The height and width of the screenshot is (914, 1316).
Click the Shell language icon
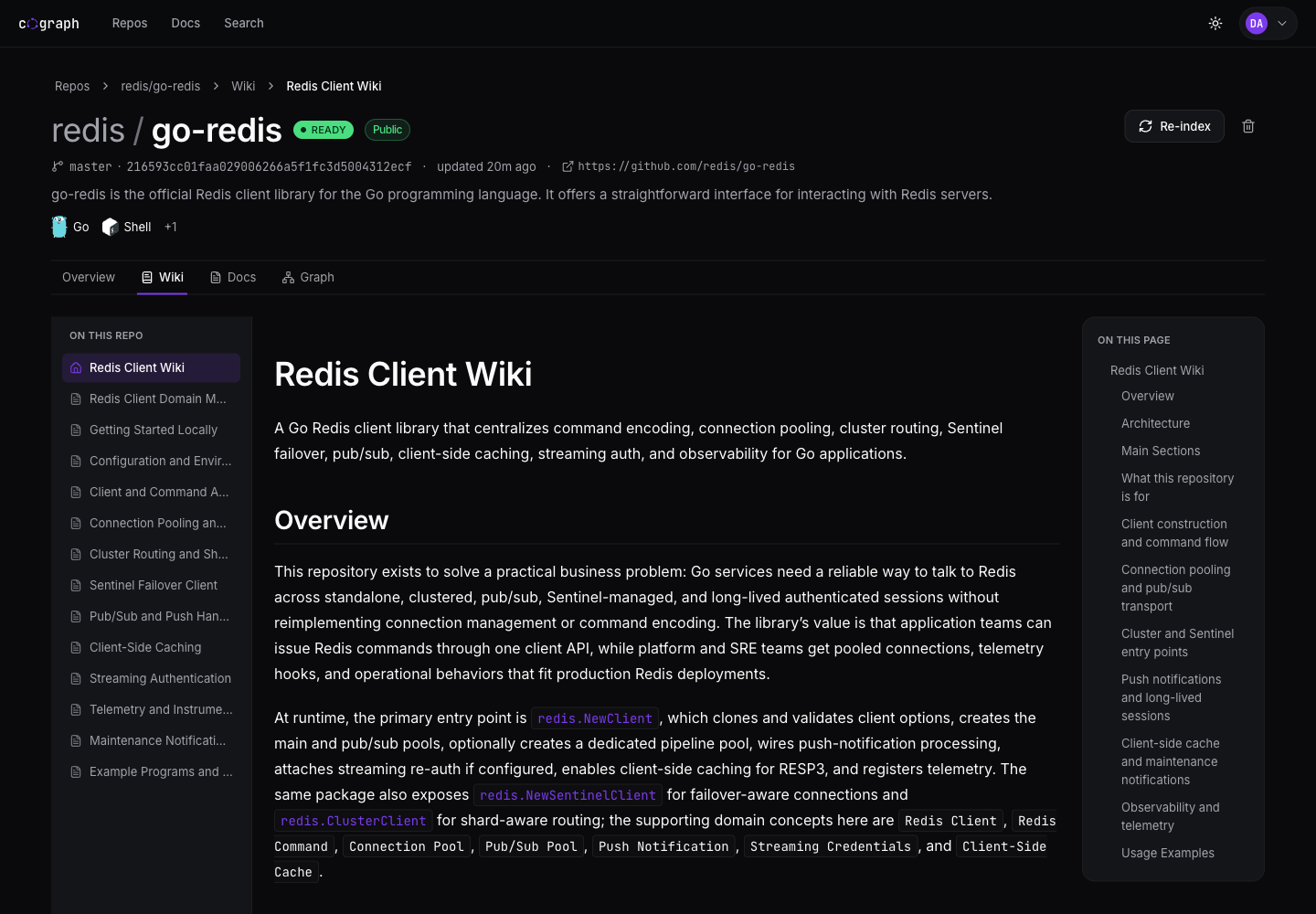(x=111, y=227)
